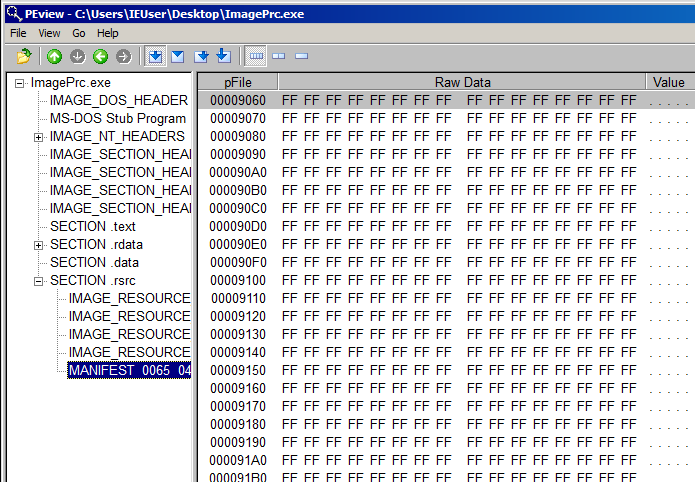695x482 pixels.
Task: Click offset 00009190 in pFile column
Action: point(238,443)
